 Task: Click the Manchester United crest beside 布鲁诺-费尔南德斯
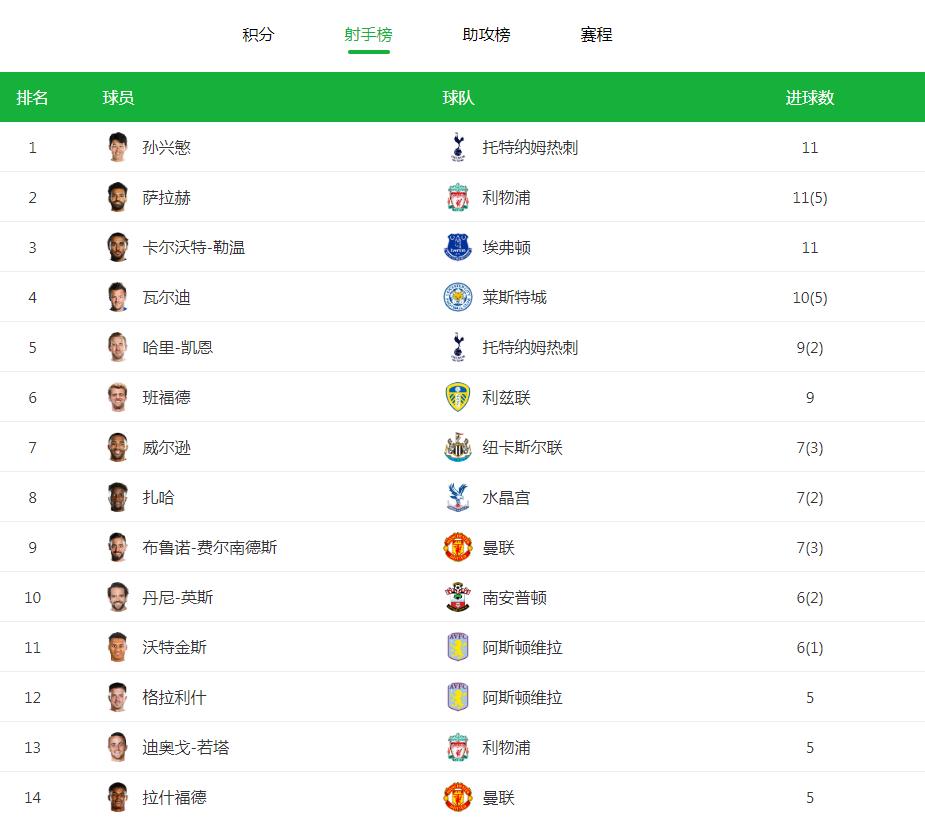coord(458,547)
